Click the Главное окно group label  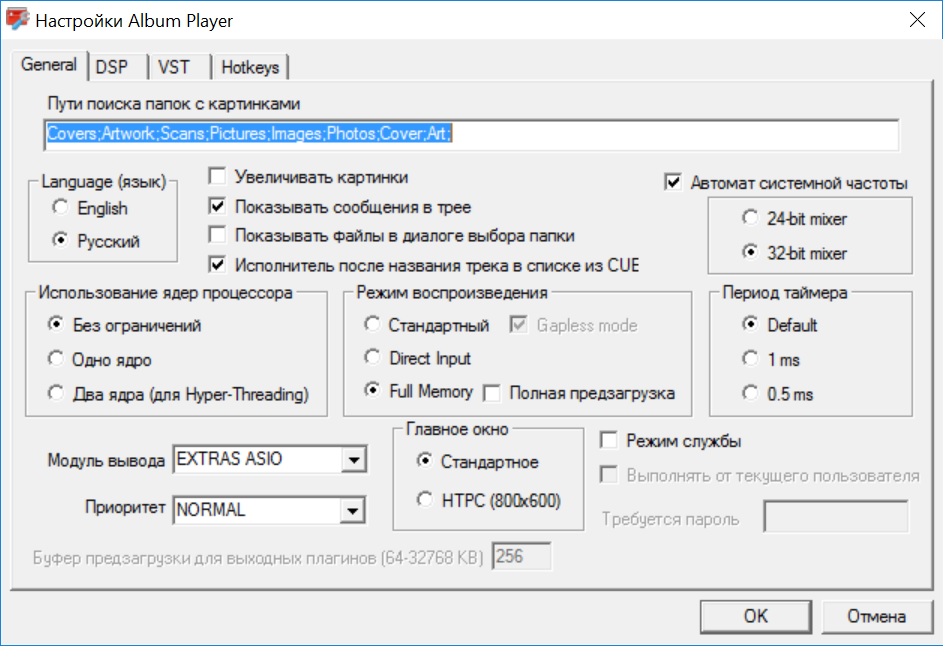(x=457, y=429)
